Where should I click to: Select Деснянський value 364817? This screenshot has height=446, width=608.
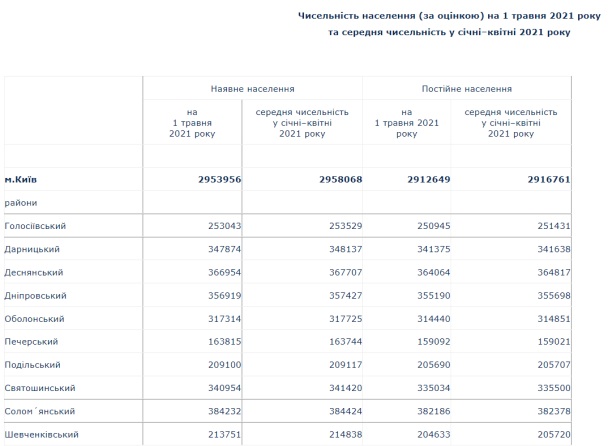(554, 273)
